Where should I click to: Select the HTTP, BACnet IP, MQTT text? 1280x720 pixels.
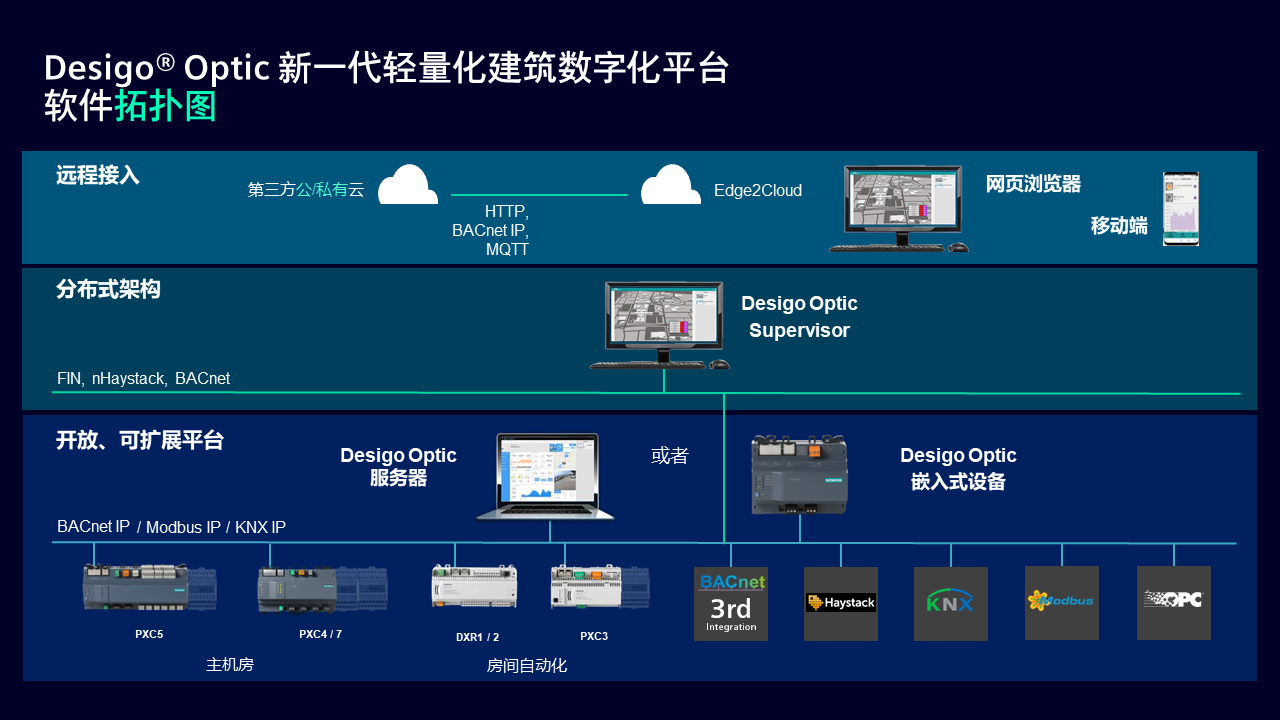point(490,231)
